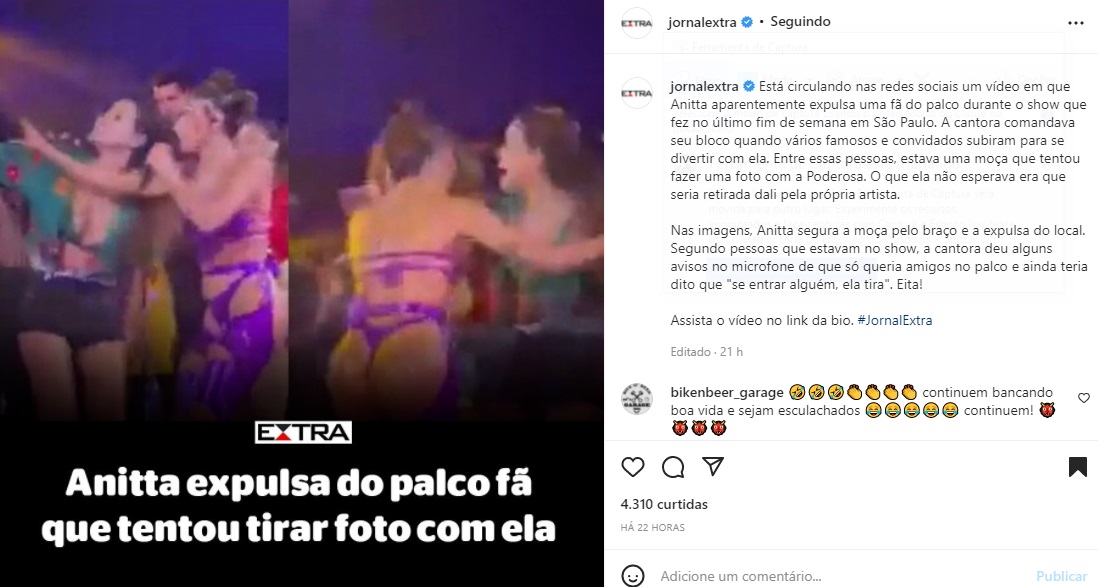Like bikenbeer_garage's comment with small heart
Viewport: 1098px width, 587px height.
pos(1083,398)
